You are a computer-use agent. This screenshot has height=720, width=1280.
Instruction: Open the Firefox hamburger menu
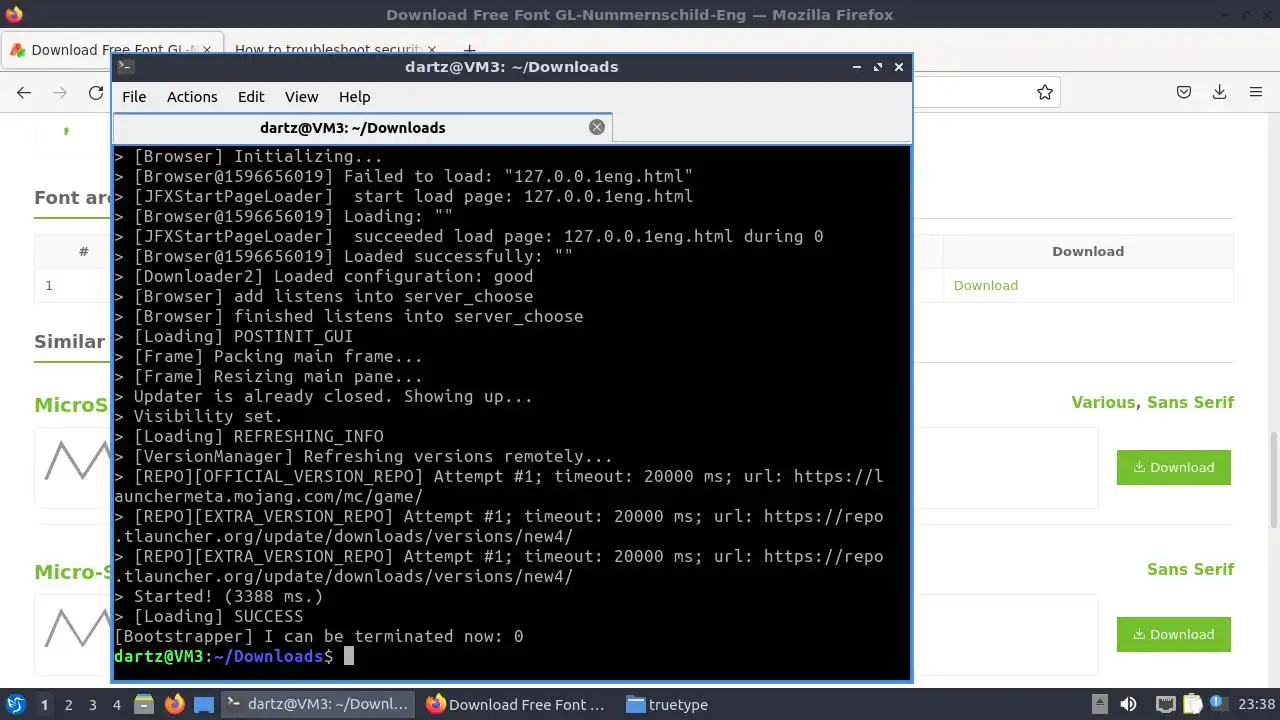click(1256, 92)
